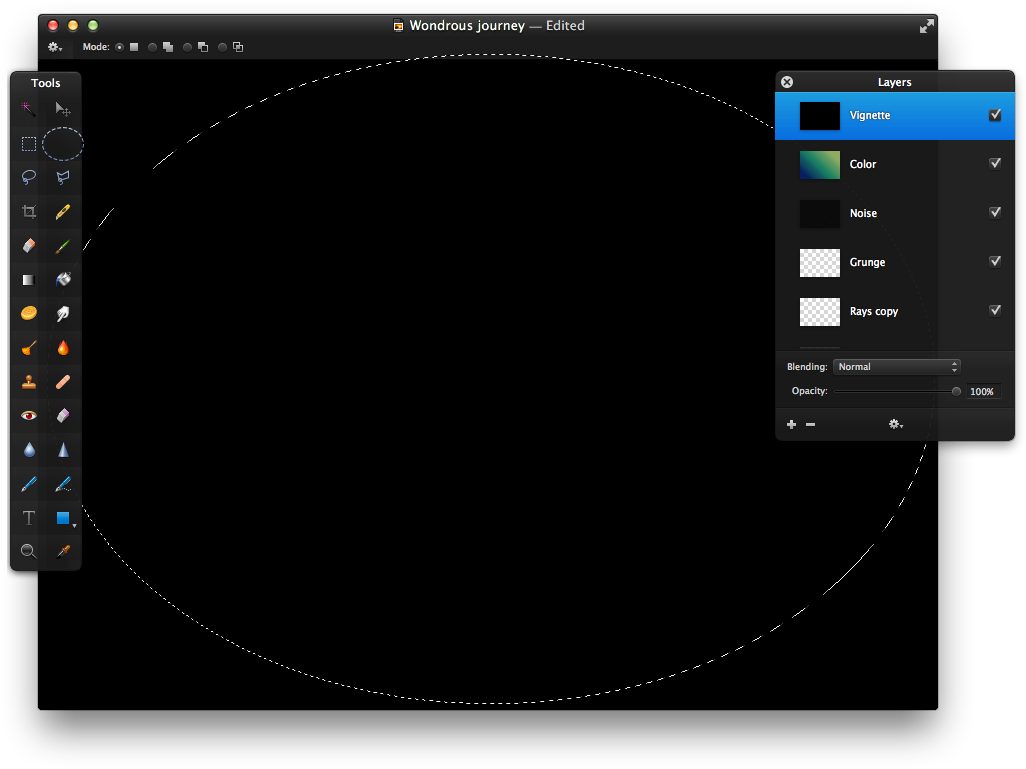
Task: Select the Type tool
Action: coord(28,517)
